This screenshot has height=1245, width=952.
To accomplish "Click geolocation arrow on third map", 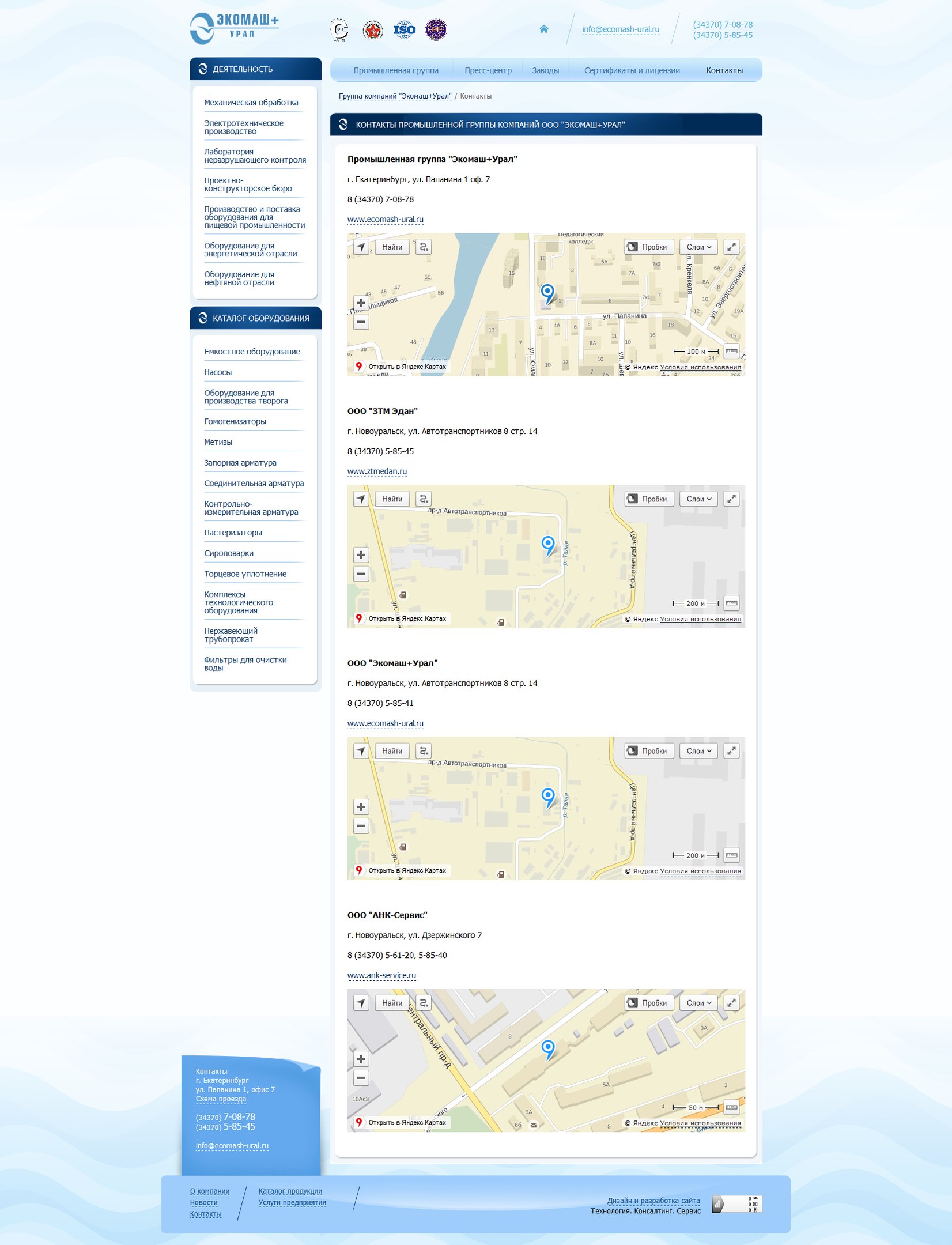I will coord(361,750).
